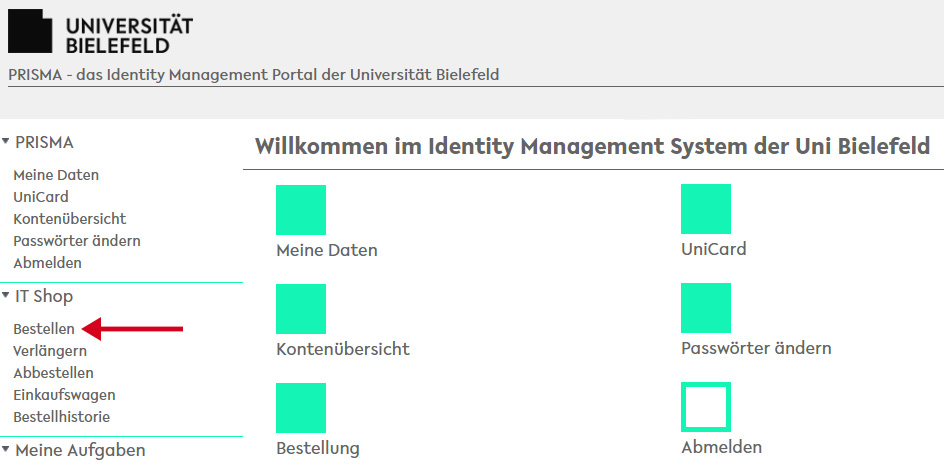Click Bestellen under IT Shop
The image size is (944, 474).
(x=44, y=329)
